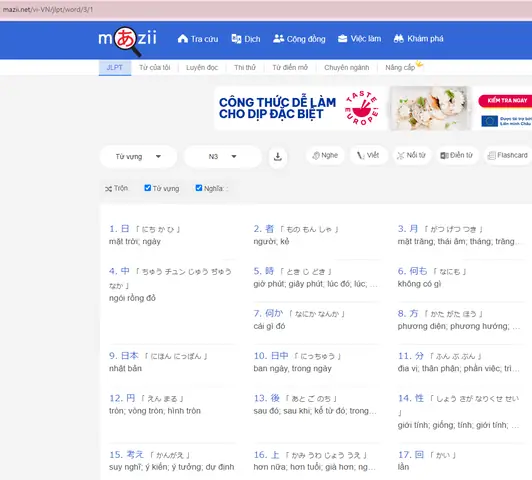Click meaning text 'ngói rồng đỏ'

coord(132,298)
